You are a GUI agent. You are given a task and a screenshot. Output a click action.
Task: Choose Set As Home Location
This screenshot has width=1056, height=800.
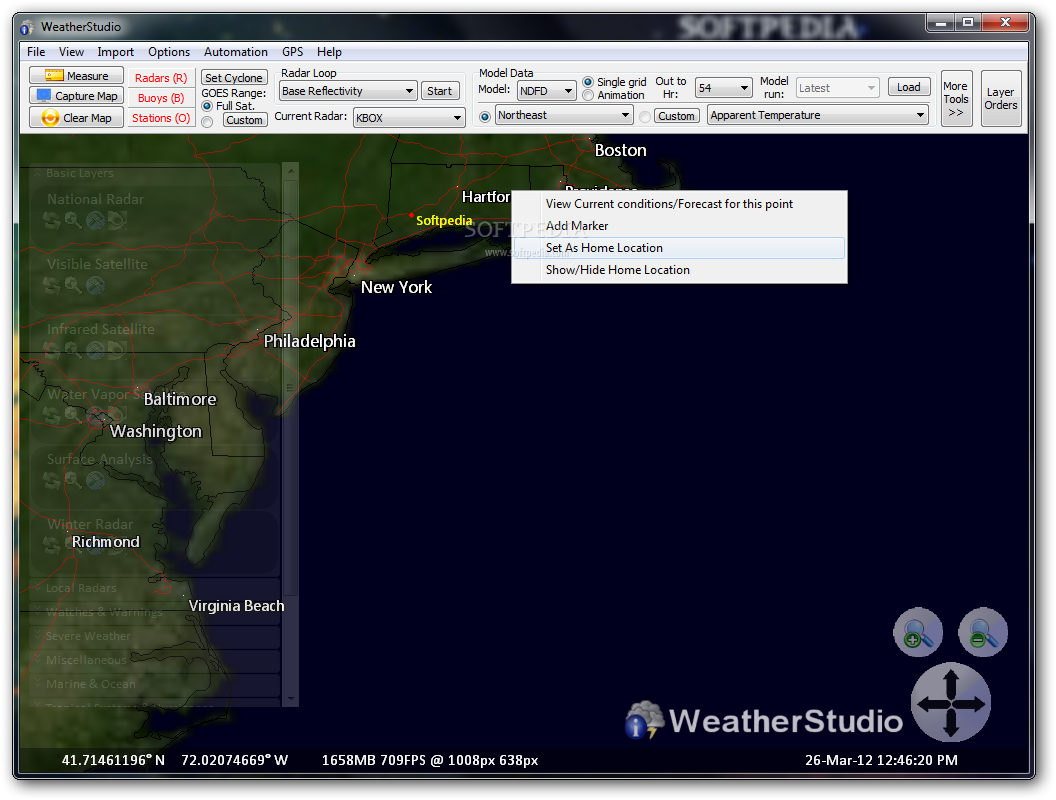[x=679, y=248]
